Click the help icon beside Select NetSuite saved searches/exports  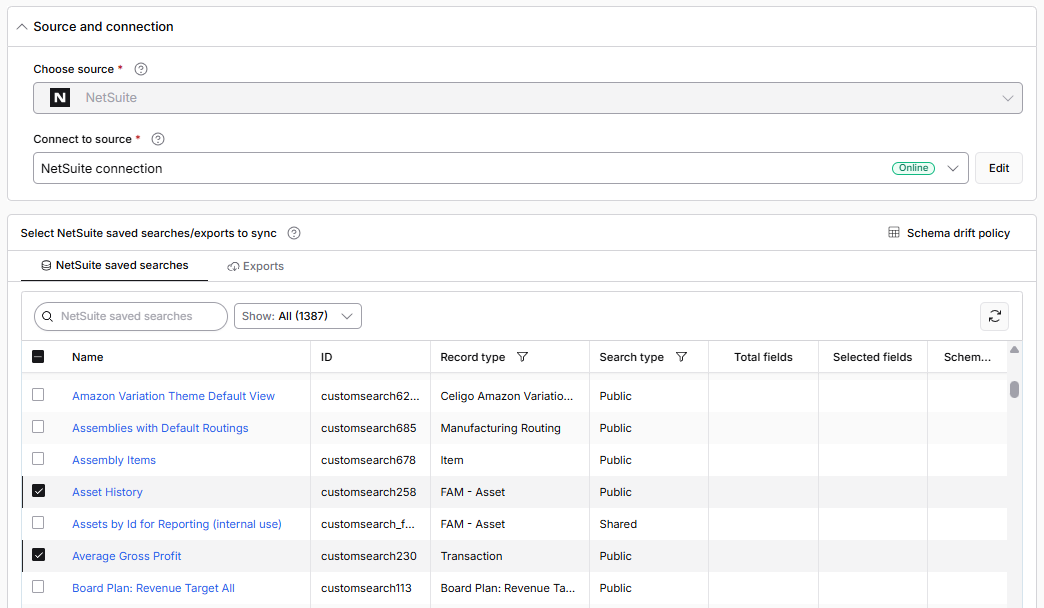tap(294, 233)
